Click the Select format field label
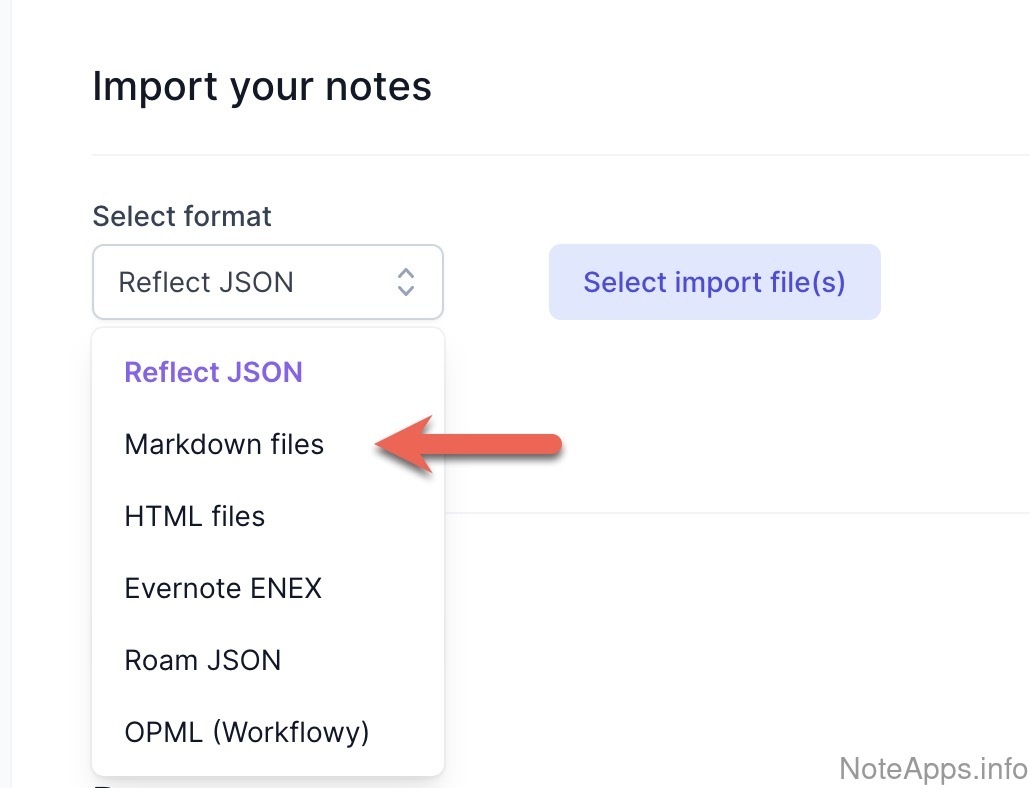The image size is (1030, 788). (x=182, y=216)
